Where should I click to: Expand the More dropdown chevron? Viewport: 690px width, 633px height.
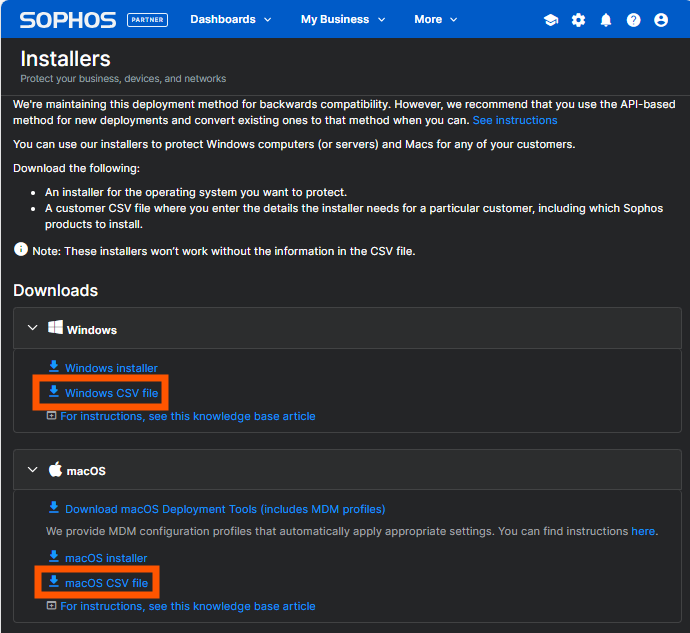[454, 20]
